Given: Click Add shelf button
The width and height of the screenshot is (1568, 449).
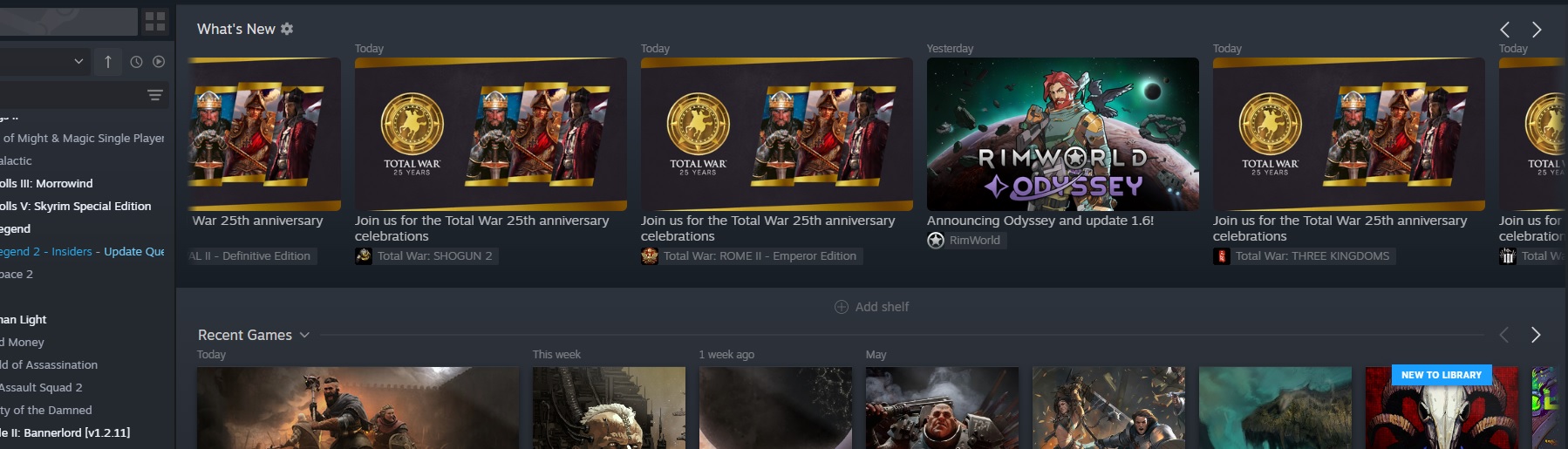Looking at the screenshot, I should click(872, 307).
